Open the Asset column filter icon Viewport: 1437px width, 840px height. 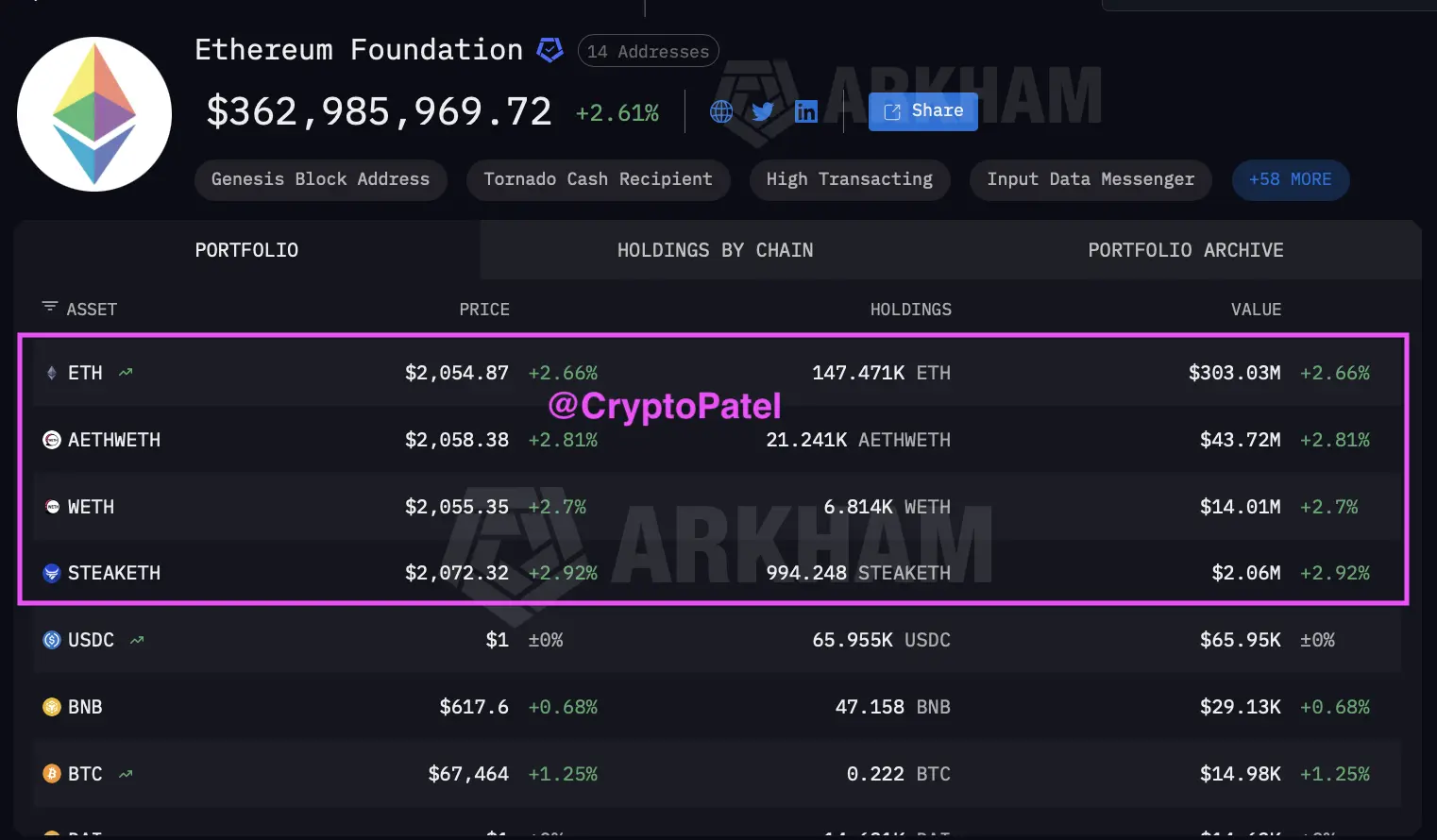click(50, 307)
